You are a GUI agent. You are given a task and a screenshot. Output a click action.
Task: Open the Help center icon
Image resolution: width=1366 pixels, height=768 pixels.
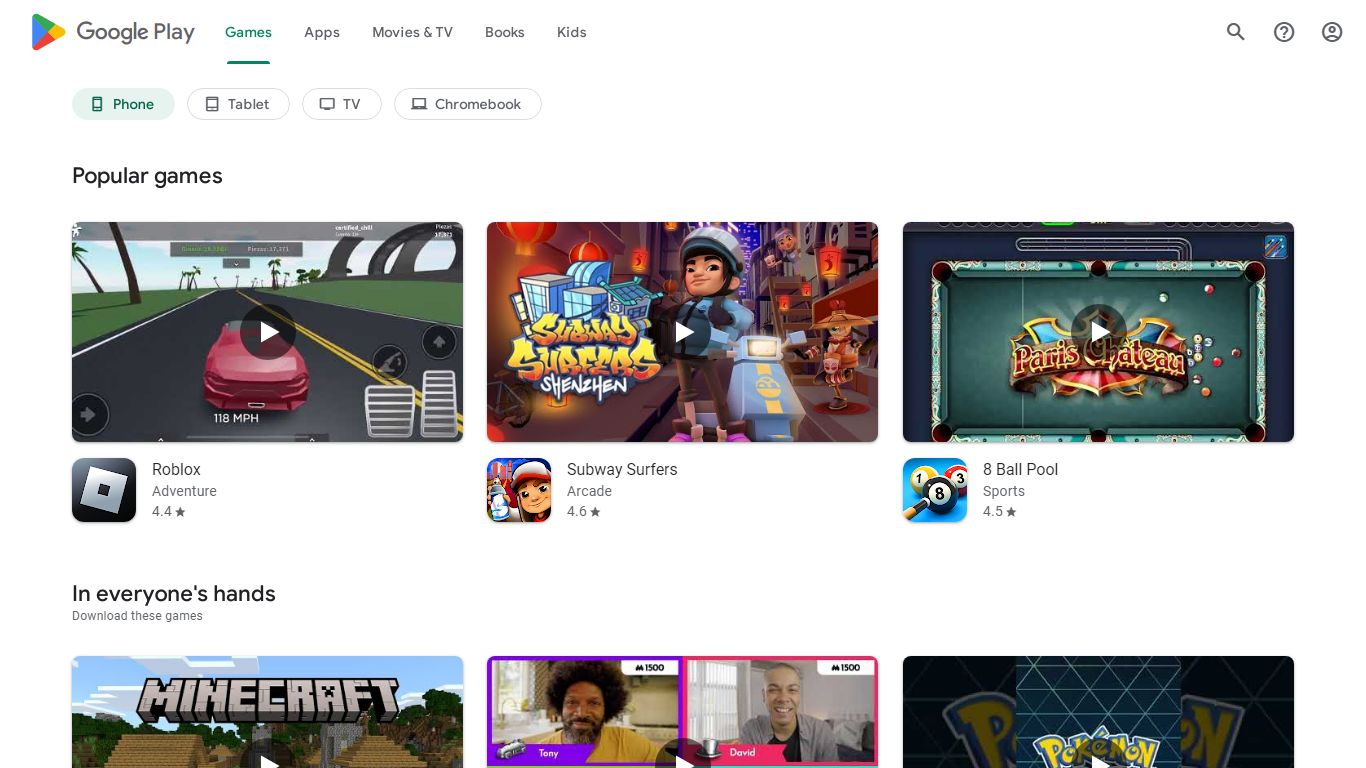1284,32
